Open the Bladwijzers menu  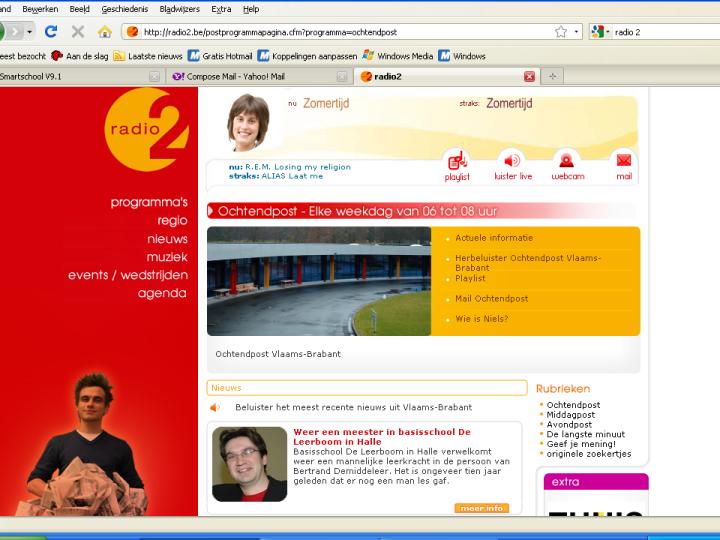pyautogui.click(x=180, y=9)
